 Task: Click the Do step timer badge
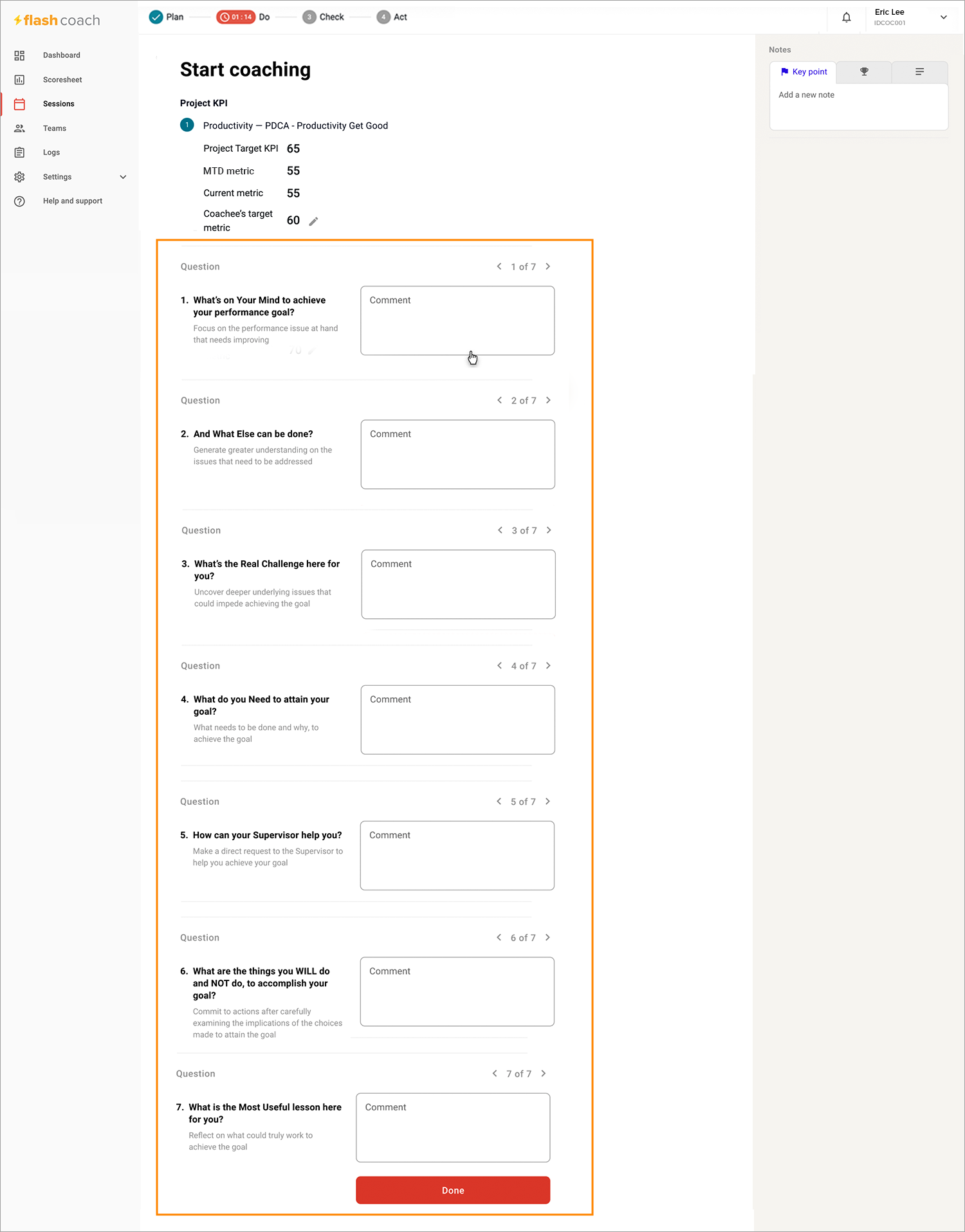click(x=235, y=17)
